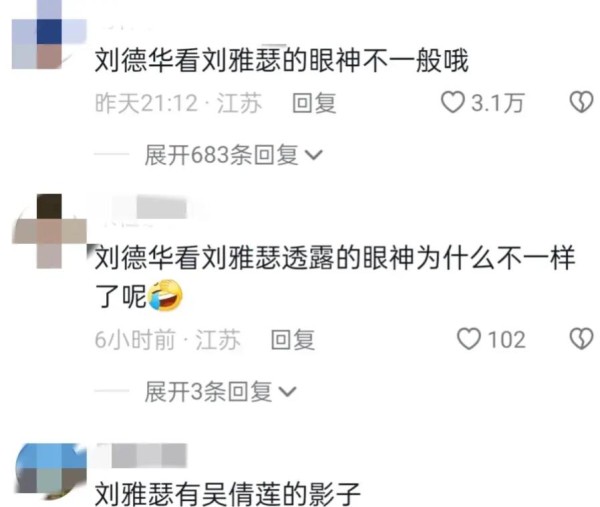Click chevron next to 展开3条回复
The image size is (600, 507).
tap(287, 392)
